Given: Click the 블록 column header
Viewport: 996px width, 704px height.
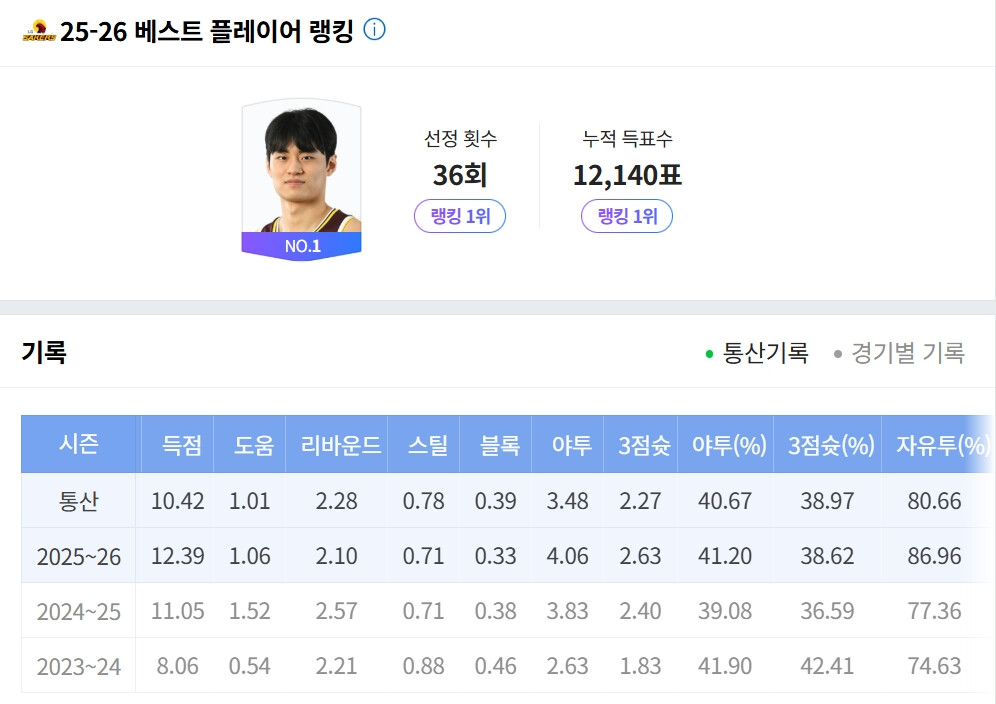Looking at the screenshot, I should (495, 445).
